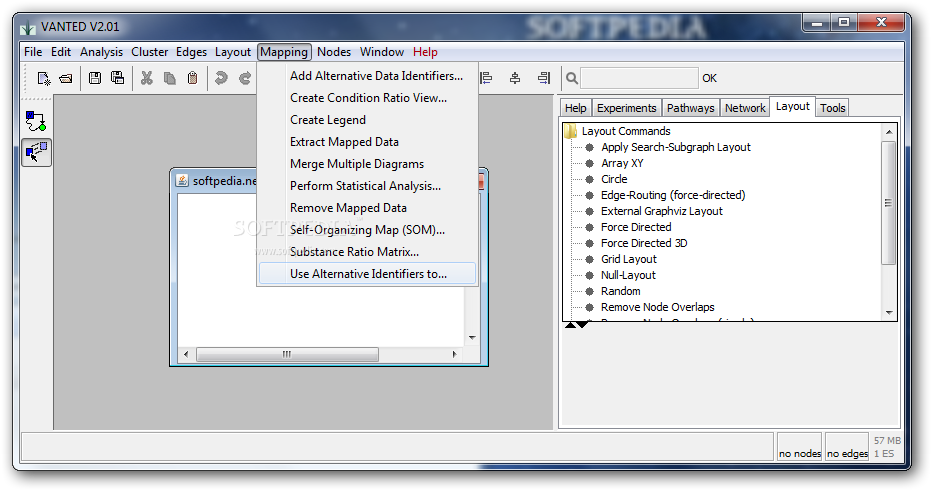932x491 pixels.
Task: Open the Edit menu
Action: 61,52
